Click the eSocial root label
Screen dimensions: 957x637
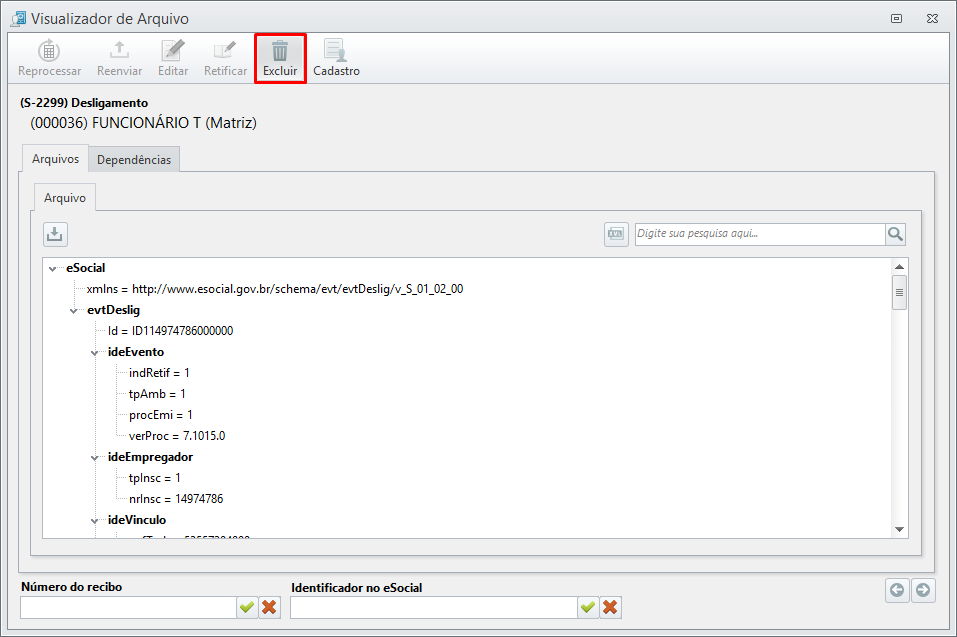tap(86, 268)
